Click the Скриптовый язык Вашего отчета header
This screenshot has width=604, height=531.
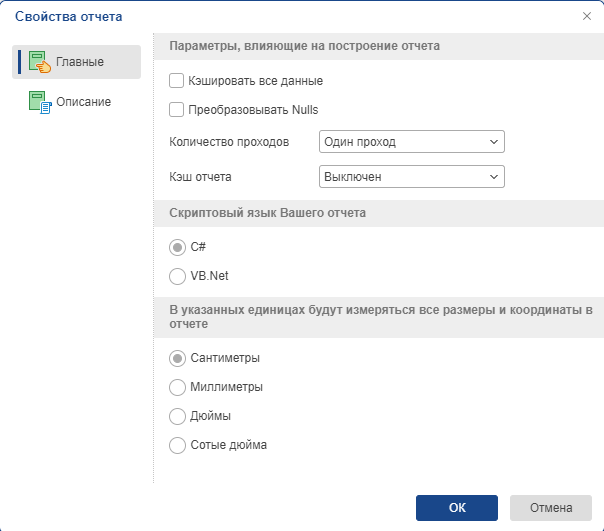click(x=268, y=213)
